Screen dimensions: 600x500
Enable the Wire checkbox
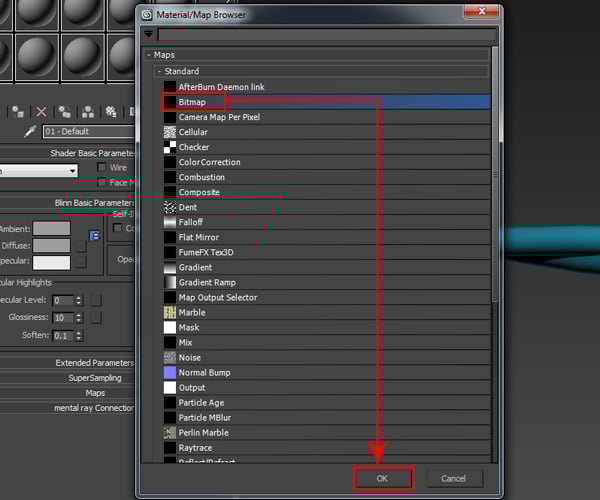102,167
